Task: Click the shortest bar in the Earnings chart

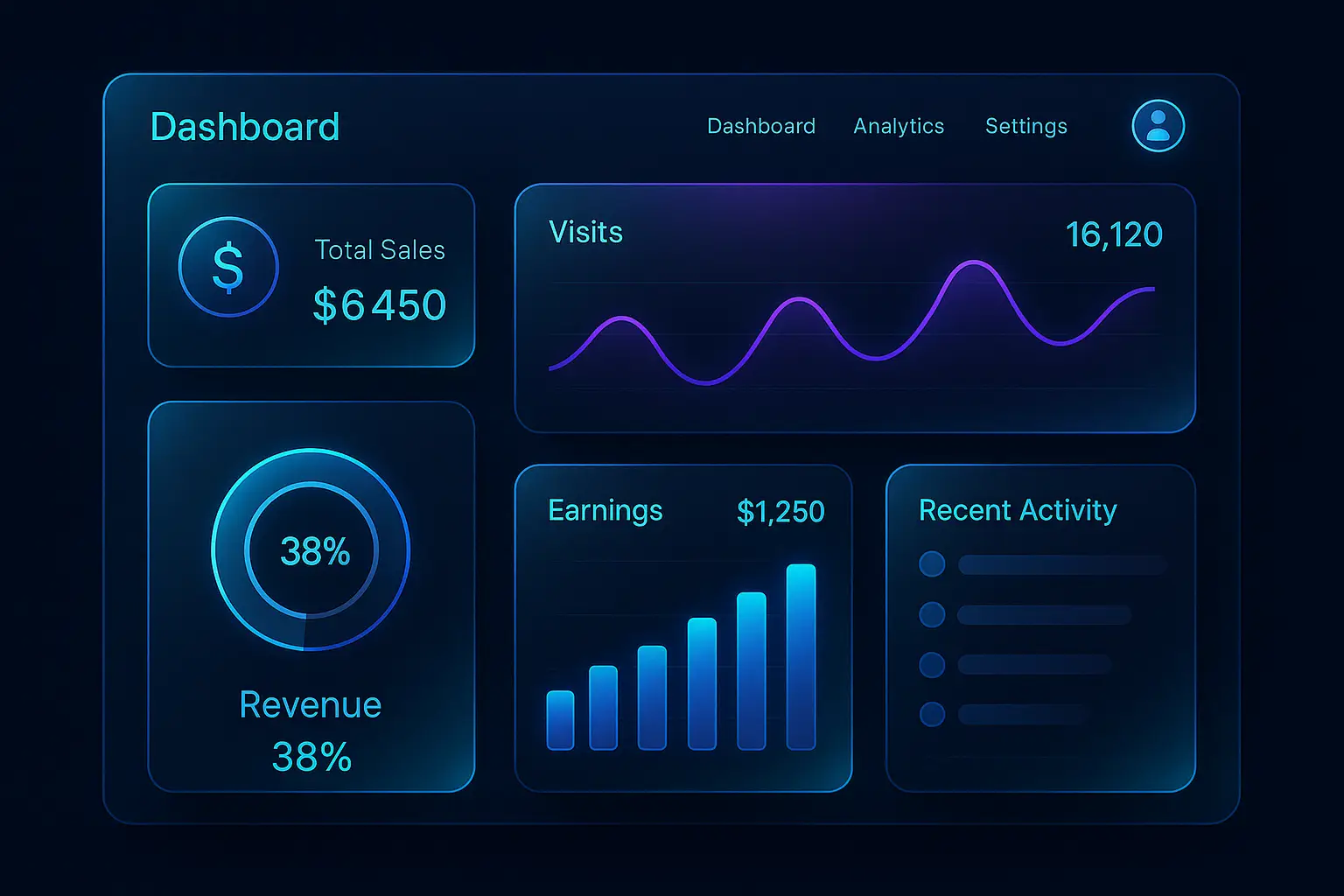Action: tap(561, 717)
